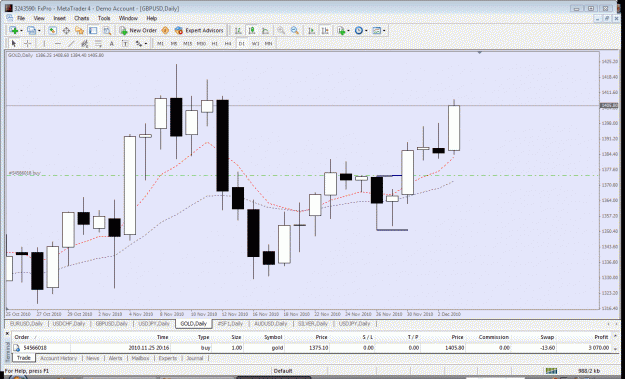Open the Profiles toolbar icon
Image resolution: width=625 pixels, height=379 pixels.
(x=31, y=30)
